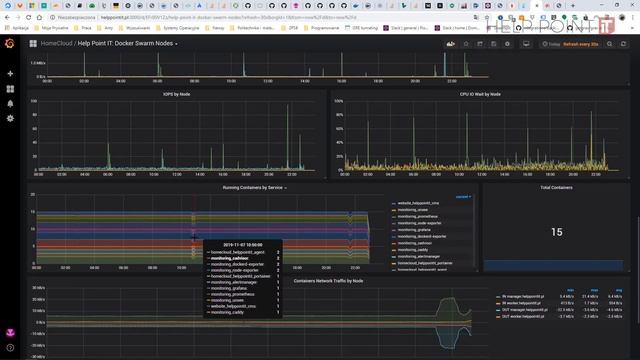Open Containers Network Traffic by Node panel menu
The height and width of the screenshot is (360, 640).
[328, 281]
